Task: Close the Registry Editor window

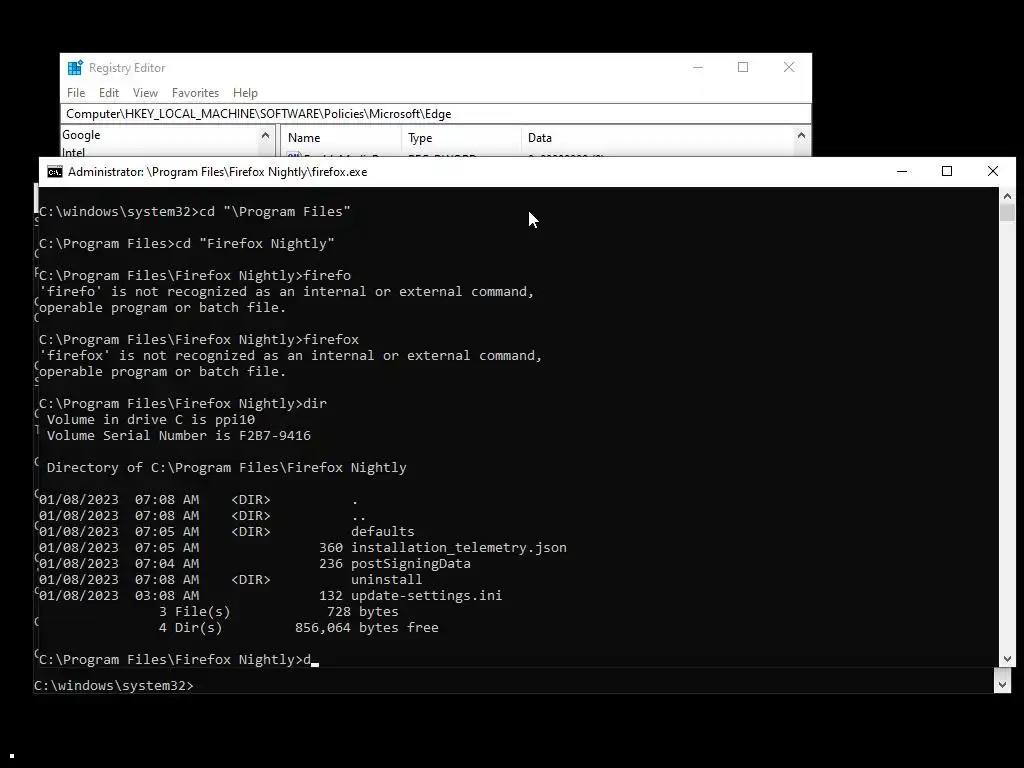Action: [789, 67]
